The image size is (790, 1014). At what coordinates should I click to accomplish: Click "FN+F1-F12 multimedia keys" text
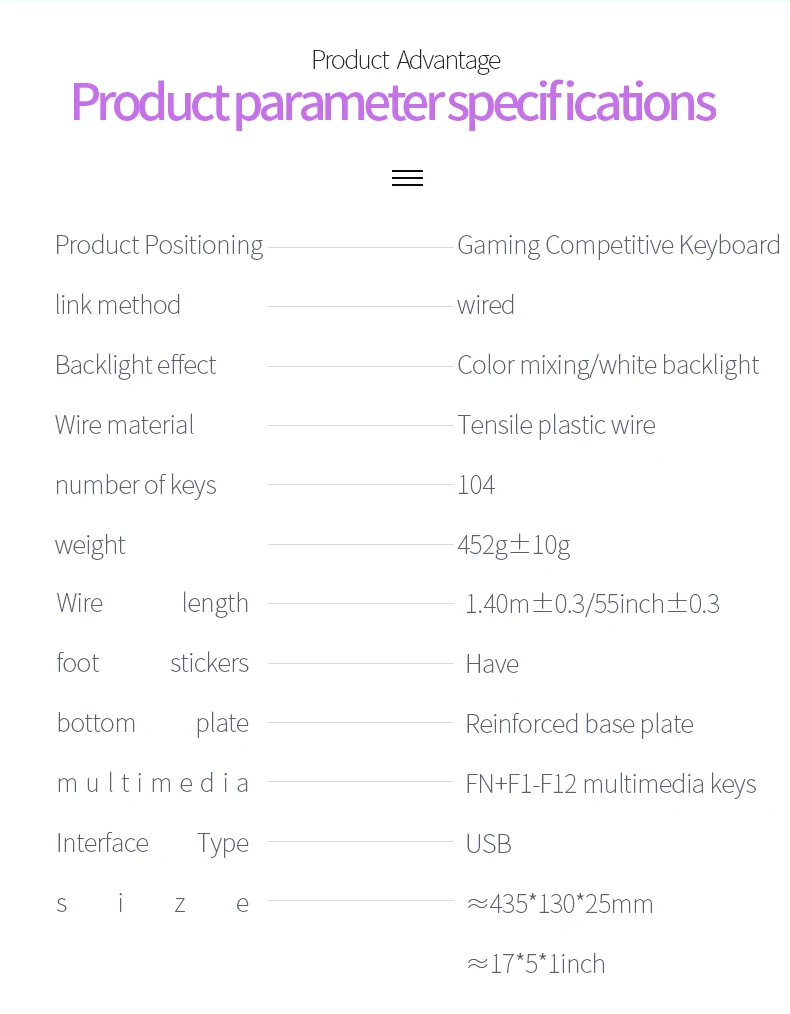click(610, 784)
